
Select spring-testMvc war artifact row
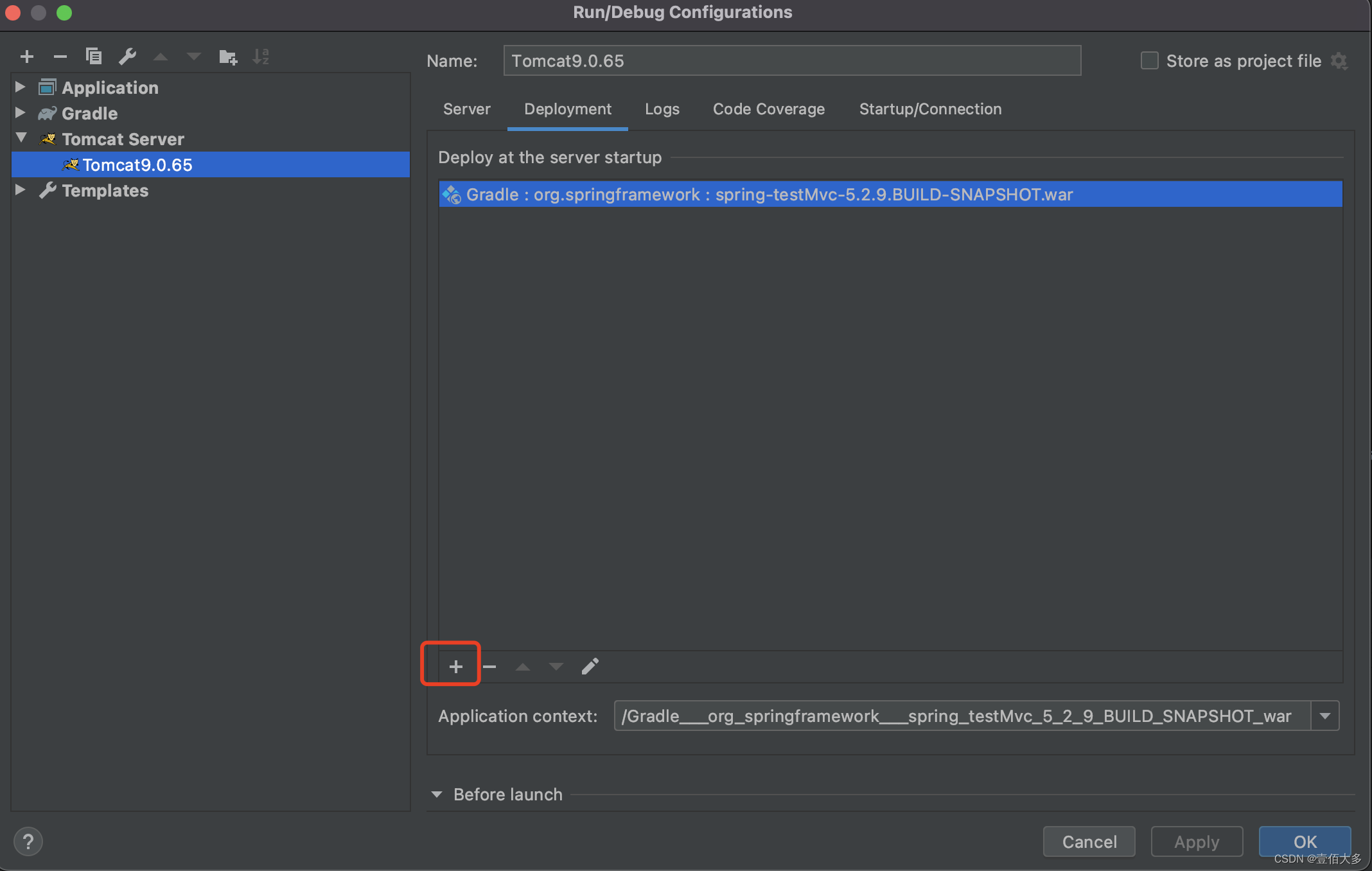[x=890, y=195]
